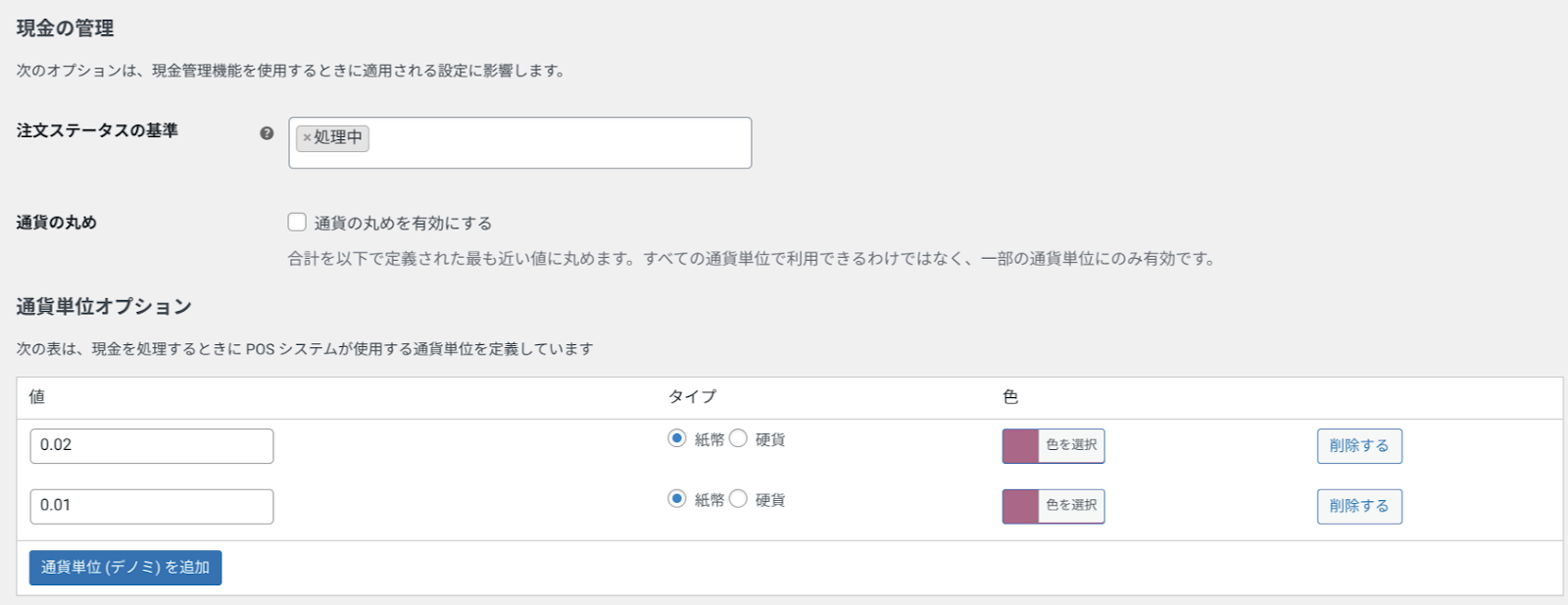This screenshot has height=605, width=1568.
Task: Click the 処理中 status tag text
Action: point(338,138)
